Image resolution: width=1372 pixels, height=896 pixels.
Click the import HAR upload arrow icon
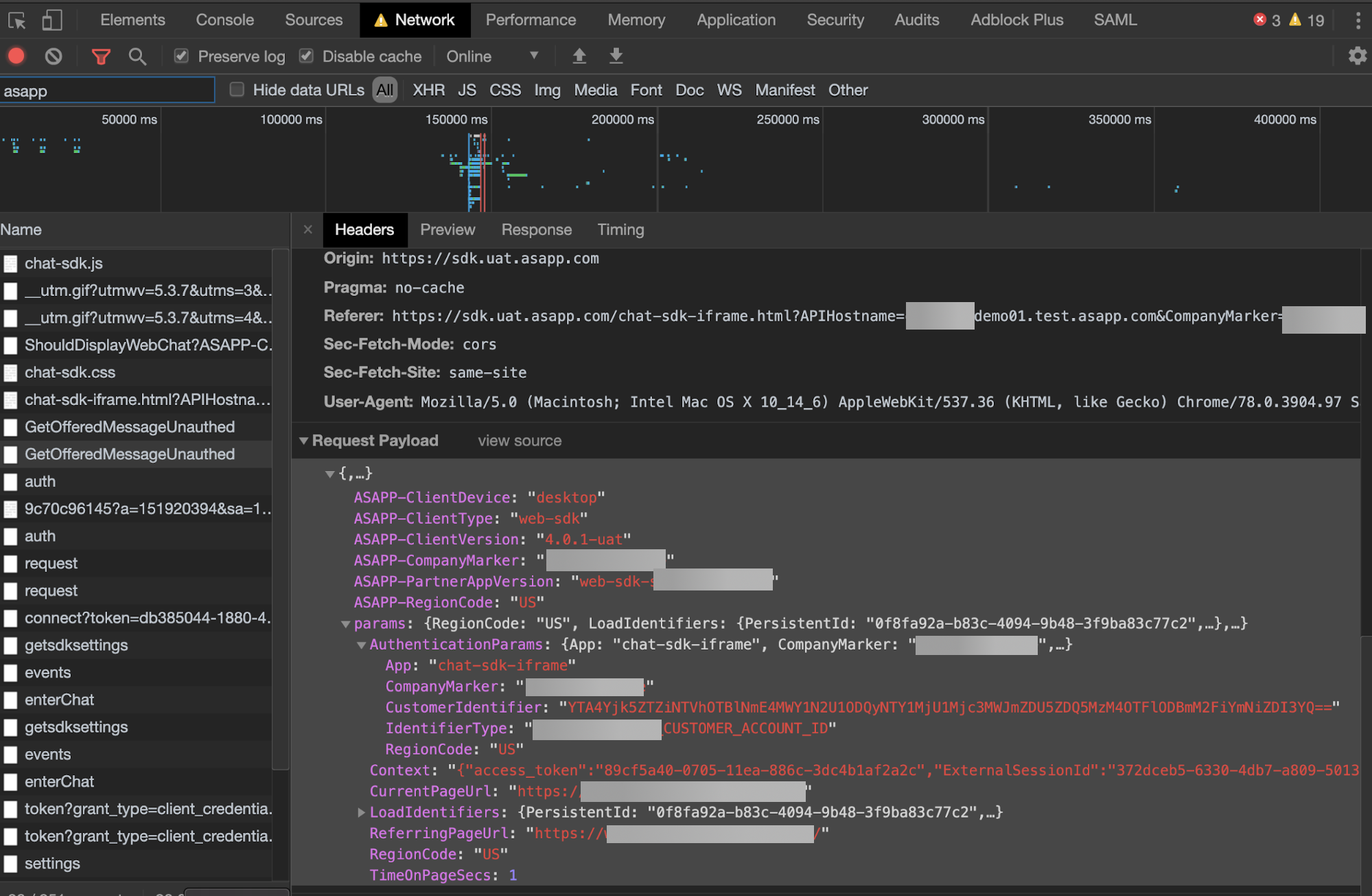coord(579,56)
